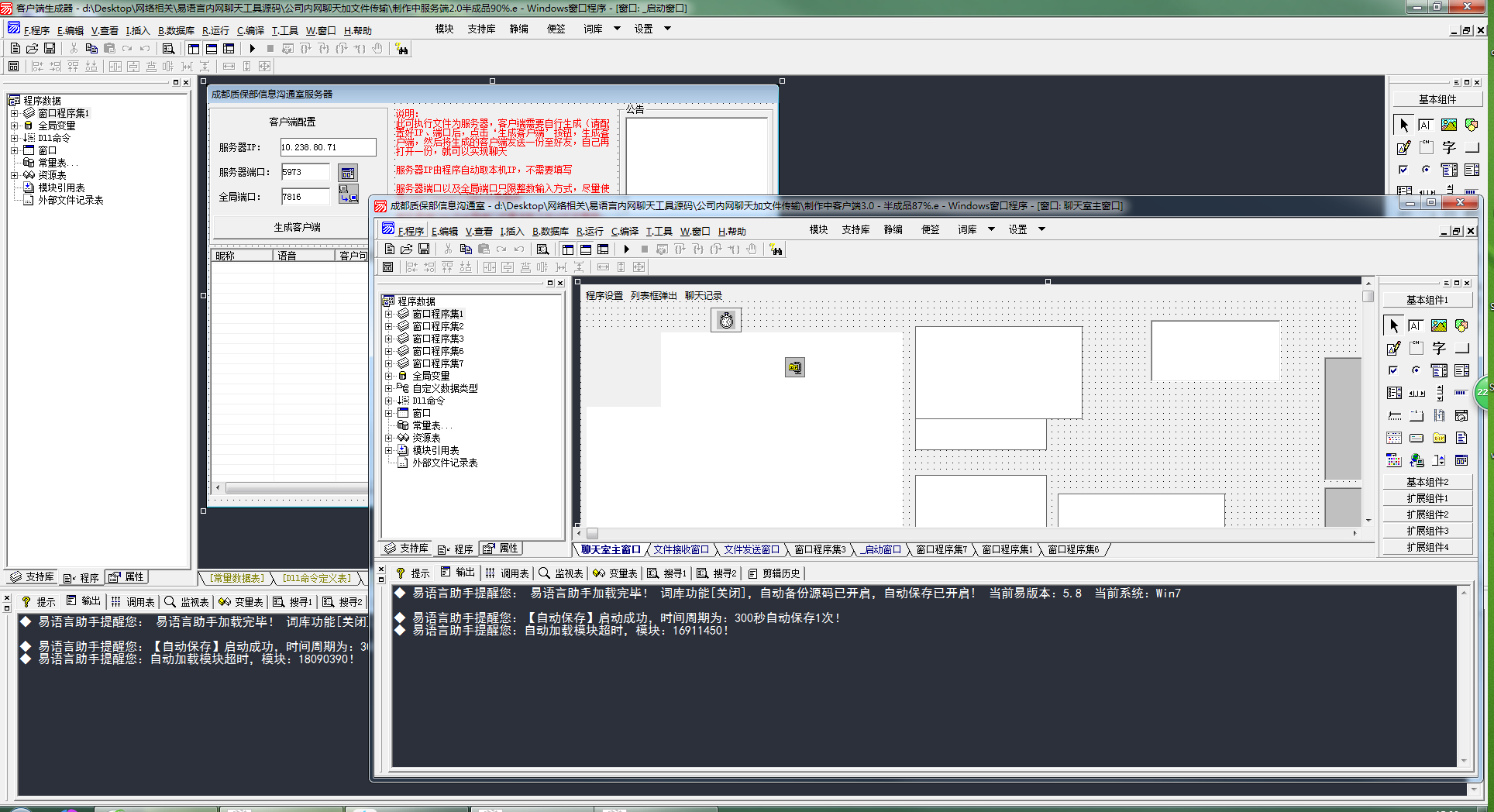Expand 窗口程序集6 tree node
The height and width of the screenshot is (812, 1494).
[x=388, y=351]
